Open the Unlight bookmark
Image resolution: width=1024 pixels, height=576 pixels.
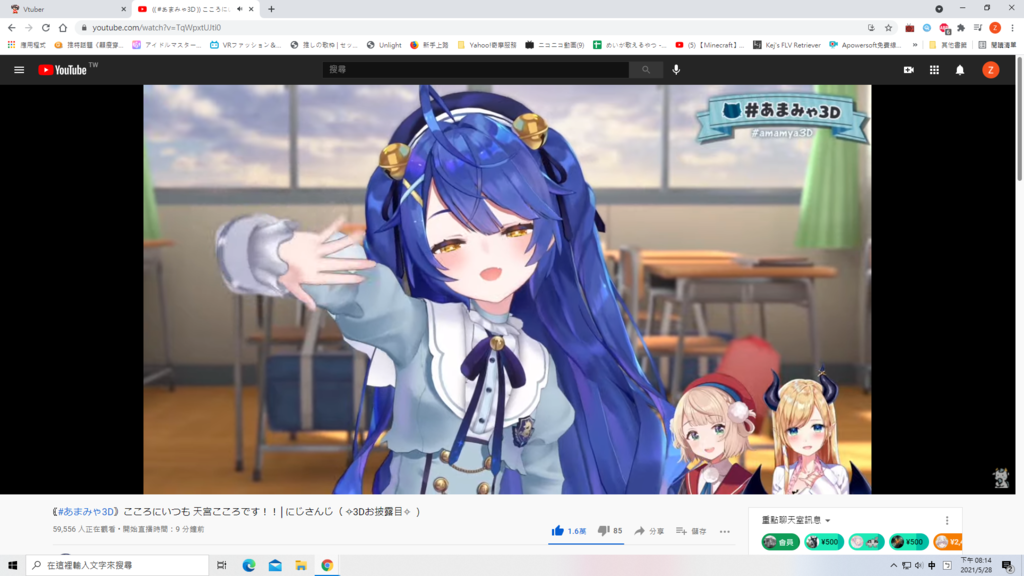point(384,45)
